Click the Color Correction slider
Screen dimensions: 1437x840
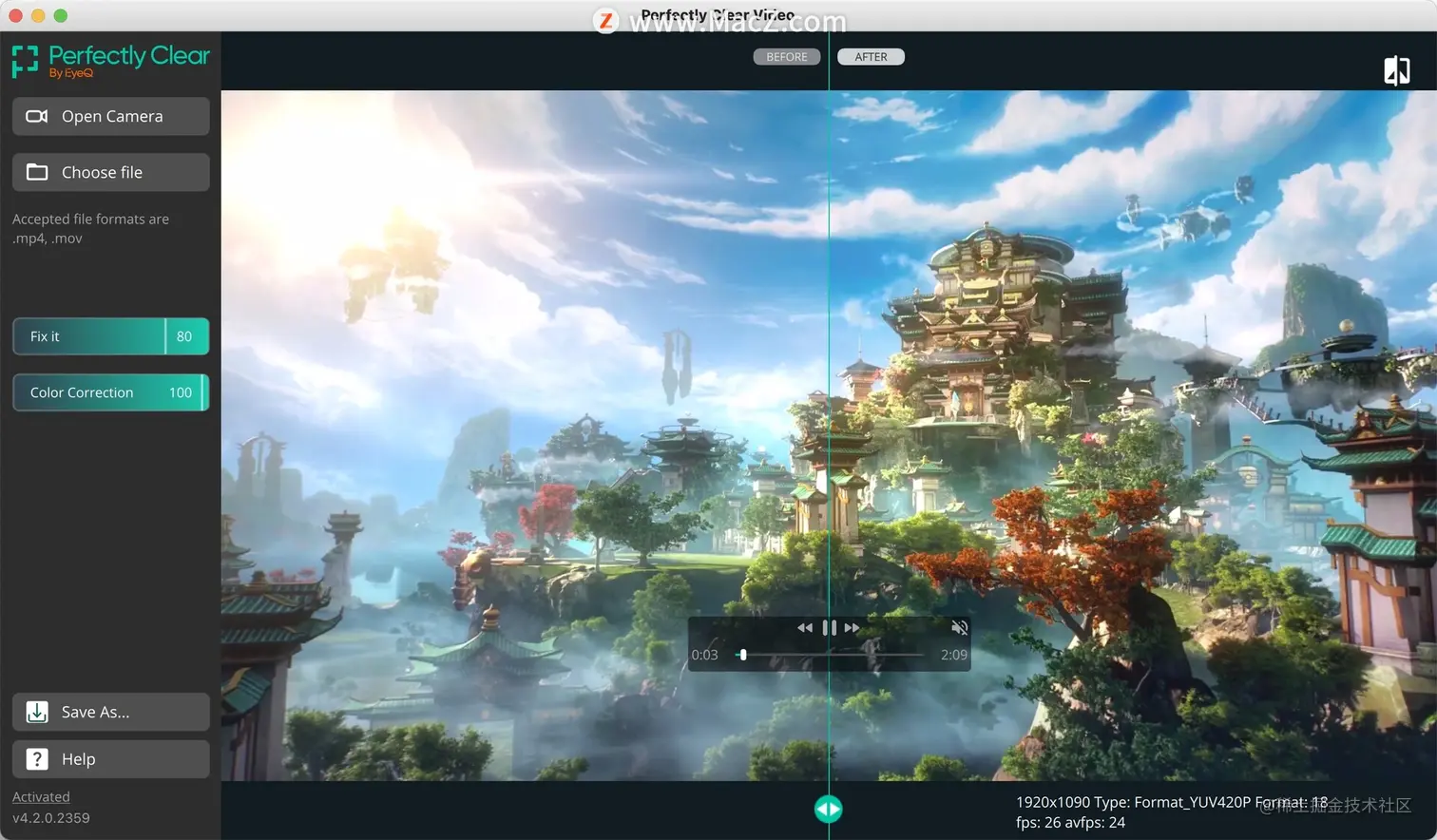(x=110, y=392)
